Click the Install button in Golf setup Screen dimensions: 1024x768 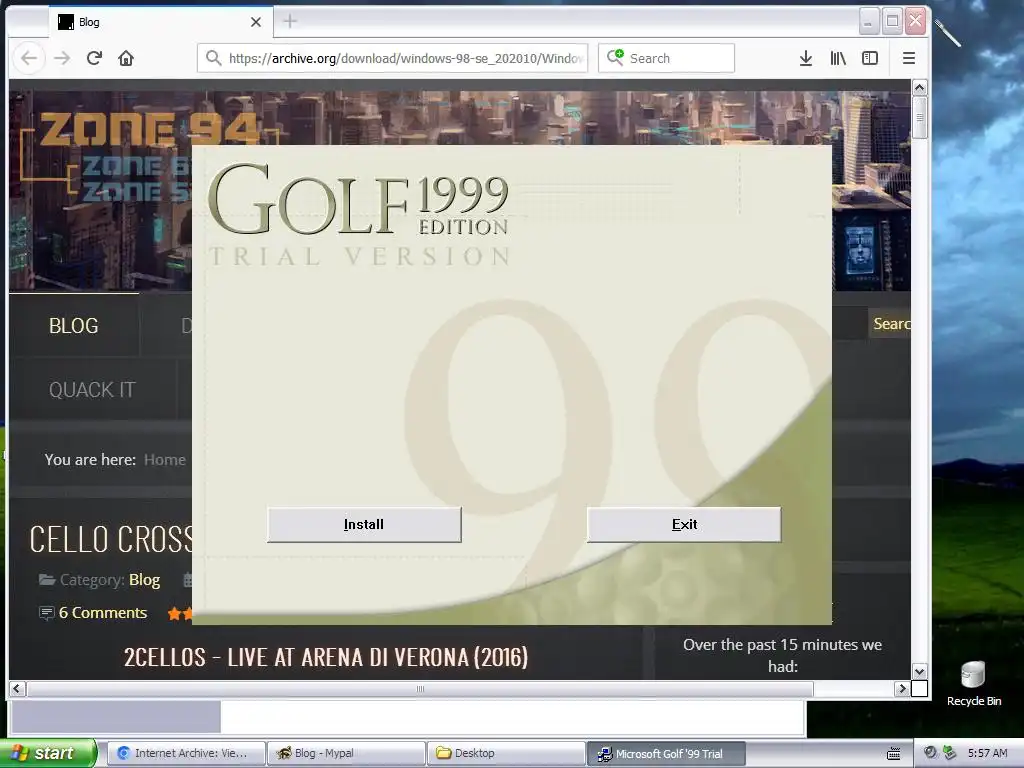click(364, 524)
